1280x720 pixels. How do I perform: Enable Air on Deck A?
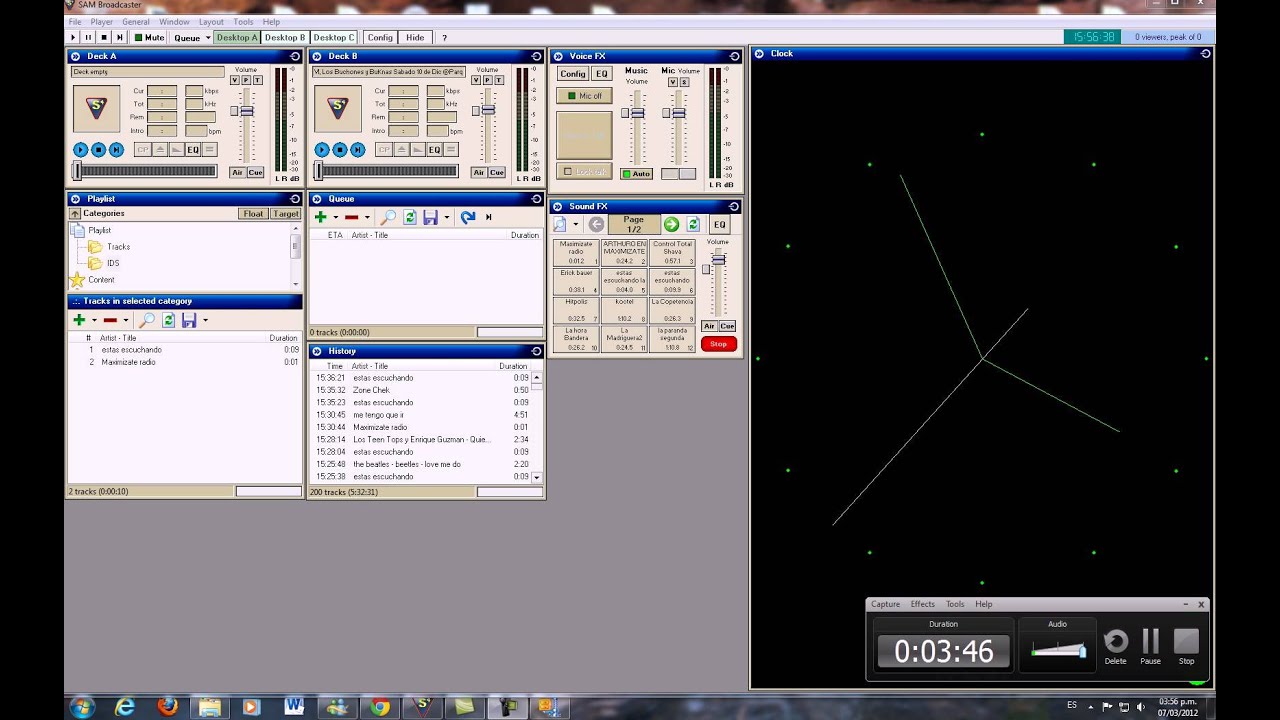(237, 173)
